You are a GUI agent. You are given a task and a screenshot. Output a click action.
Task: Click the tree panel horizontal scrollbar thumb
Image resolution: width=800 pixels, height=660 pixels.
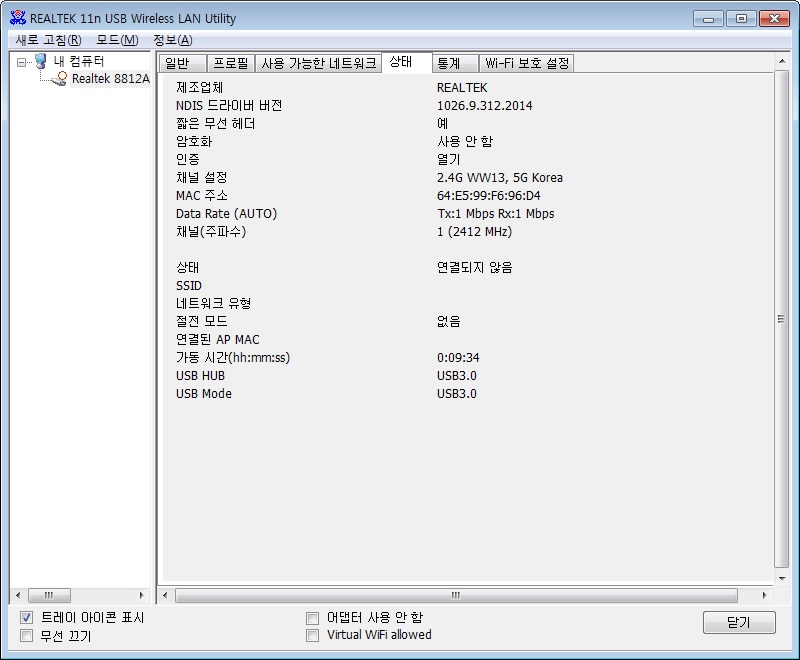coord(49,595)
